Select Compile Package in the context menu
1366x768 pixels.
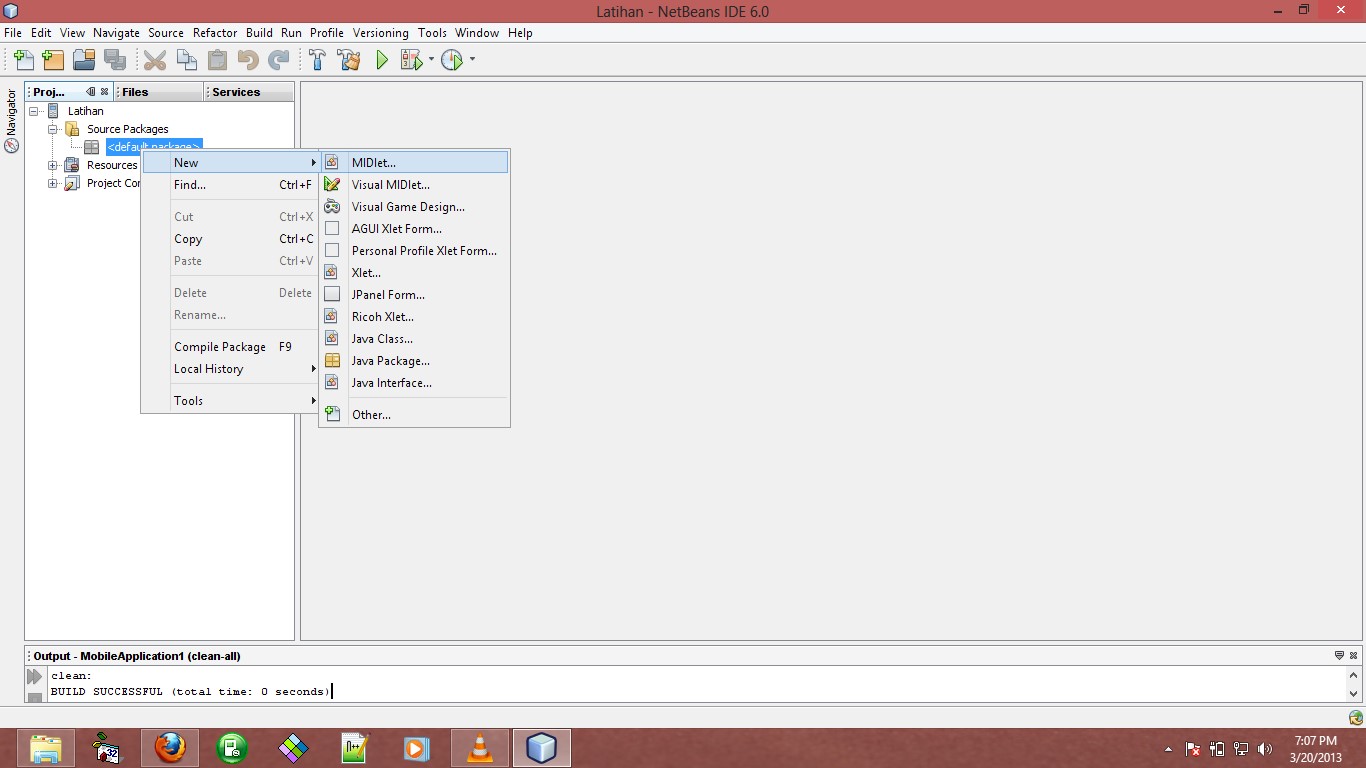pos(230,347)
